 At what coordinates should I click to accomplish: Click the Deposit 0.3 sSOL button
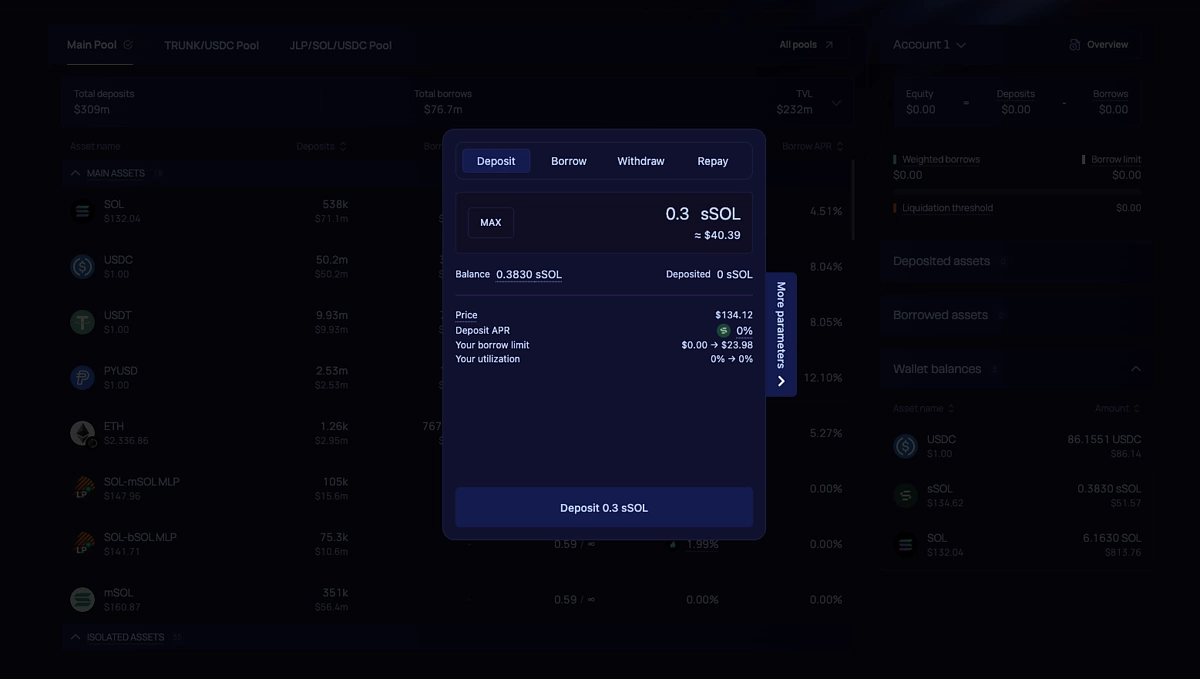603,507
